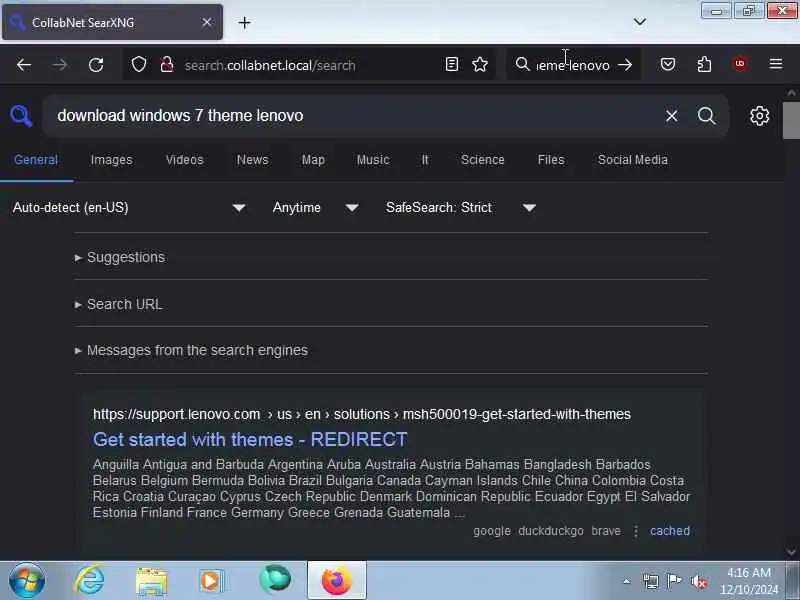800x600 pixels.
Task: Toggle reader view icon in address bar
Action: click(x=452, y=64)
